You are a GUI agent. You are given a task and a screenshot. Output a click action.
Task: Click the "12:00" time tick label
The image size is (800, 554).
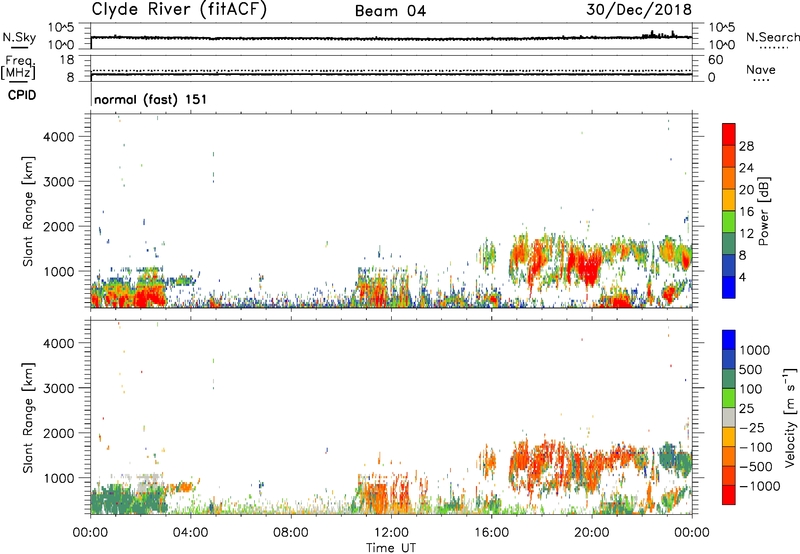[391, 533]
